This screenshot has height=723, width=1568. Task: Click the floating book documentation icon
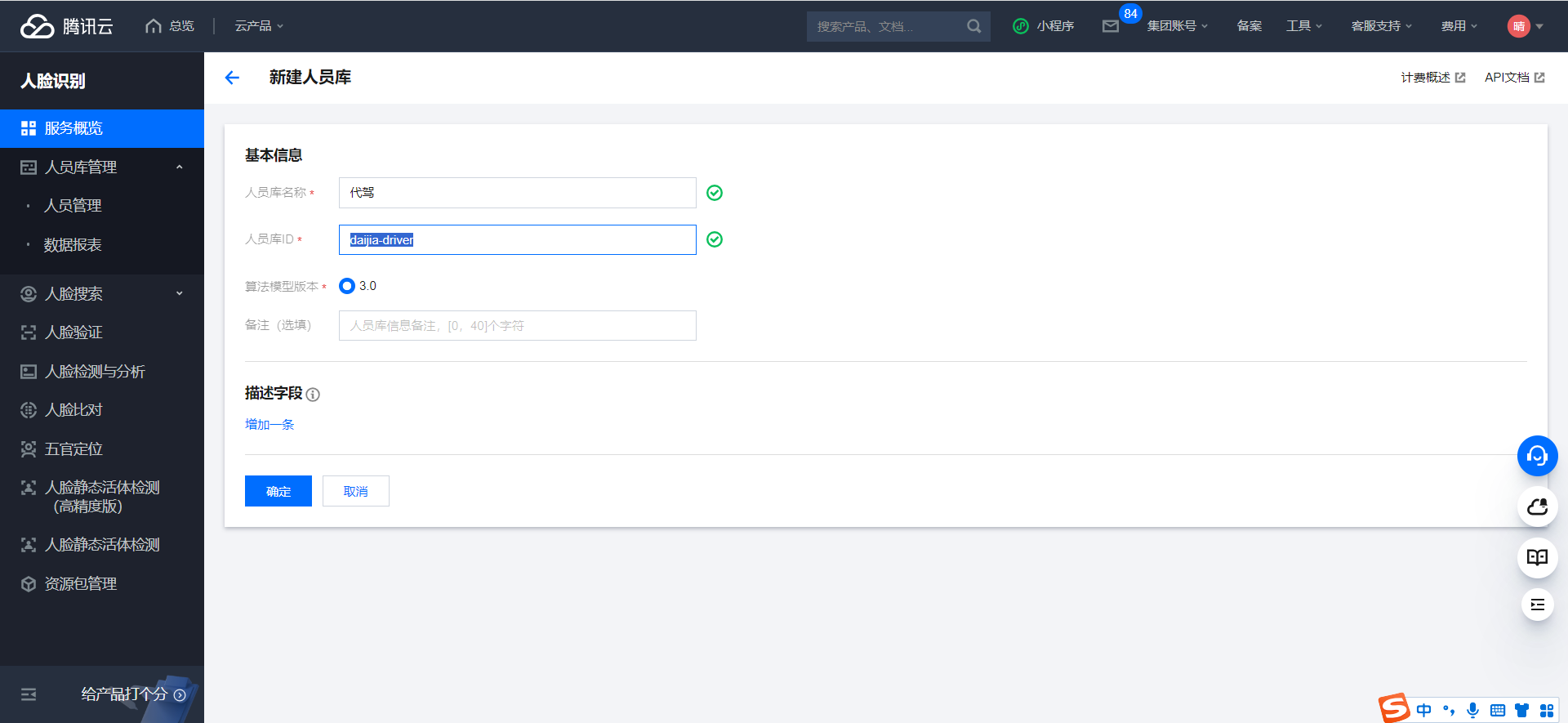point(1537,557)
